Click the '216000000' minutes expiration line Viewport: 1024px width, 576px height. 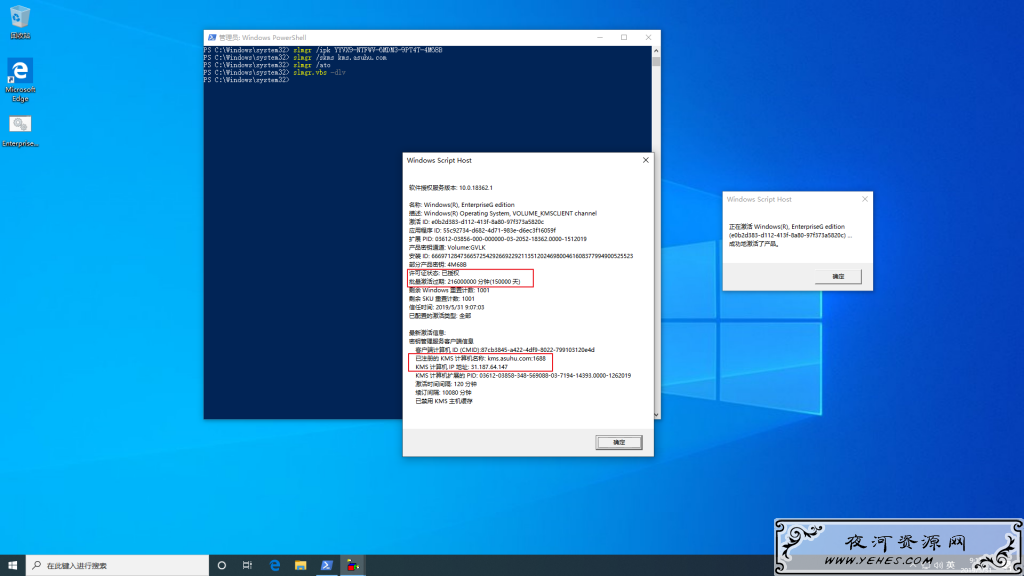(464, 281)
